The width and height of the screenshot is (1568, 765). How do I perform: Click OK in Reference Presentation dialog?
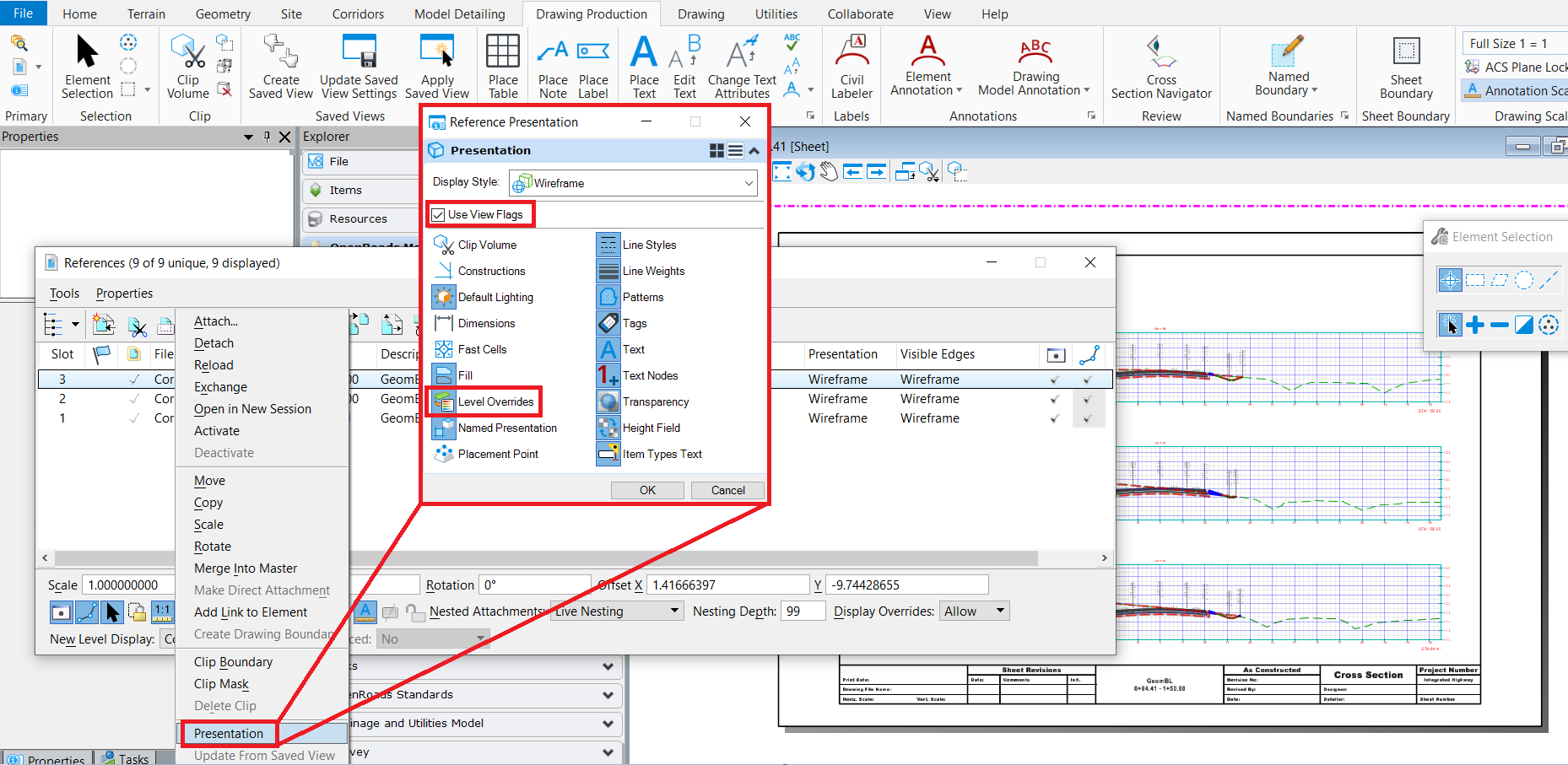647,490
